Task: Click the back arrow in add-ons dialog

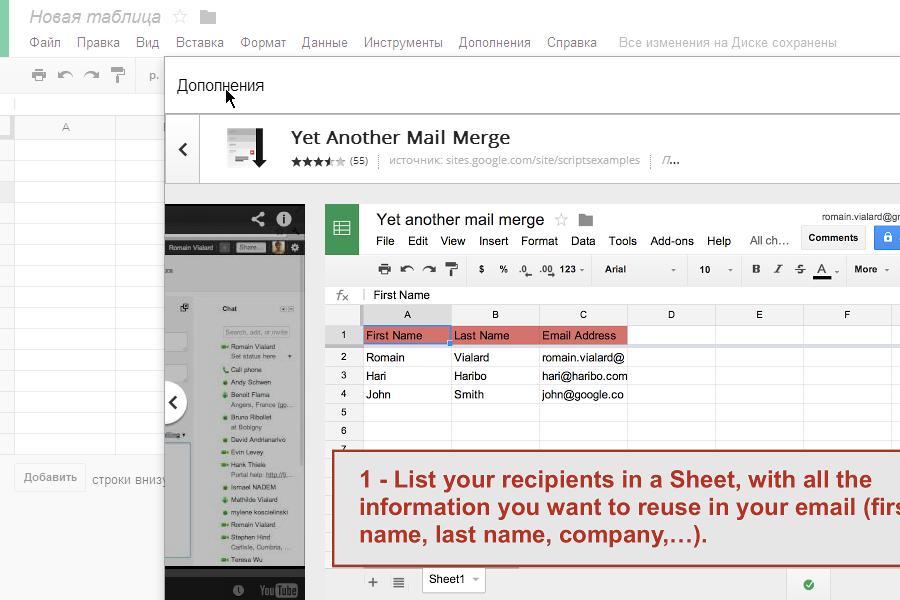Action: pyautogui.click(x=183, y=149)
